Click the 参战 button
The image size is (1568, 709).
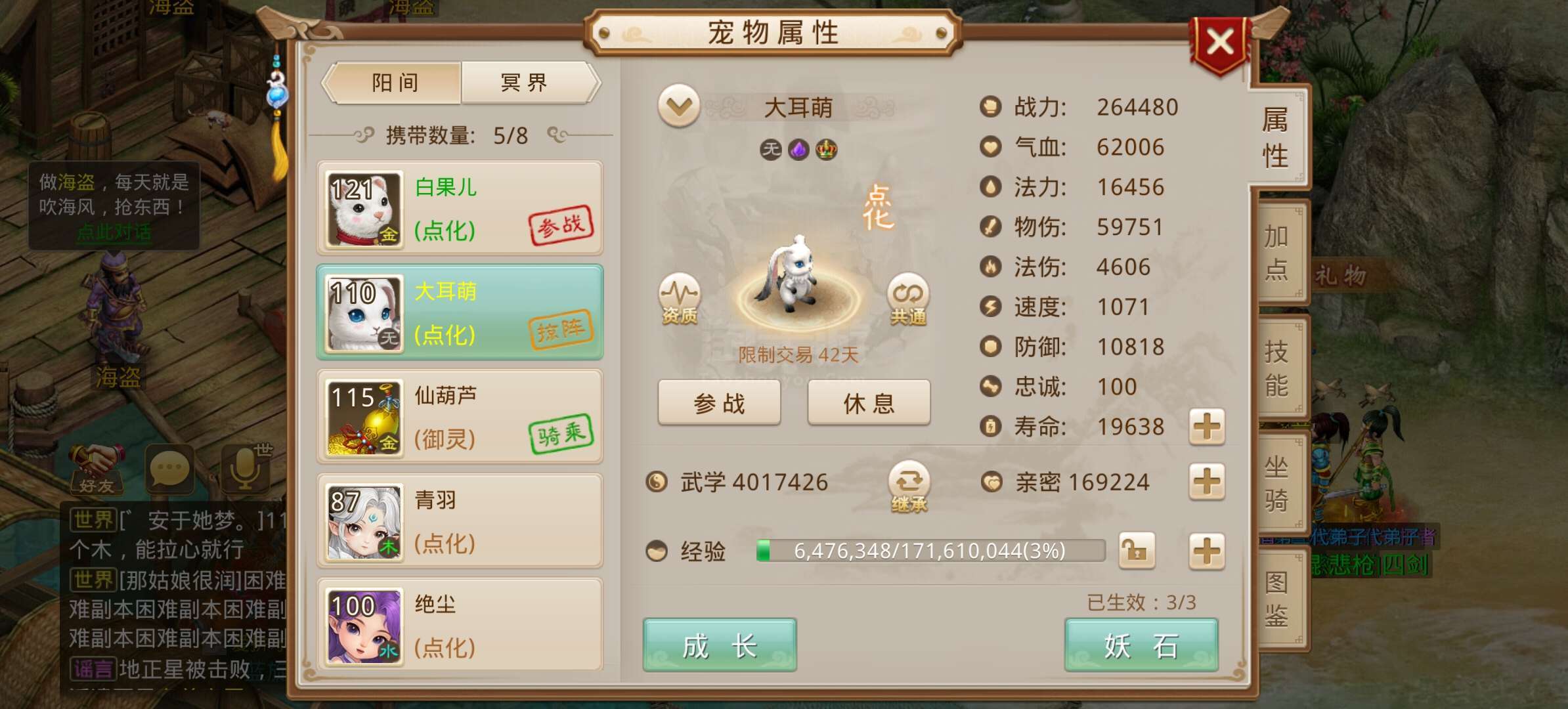(x=720, y=403)
